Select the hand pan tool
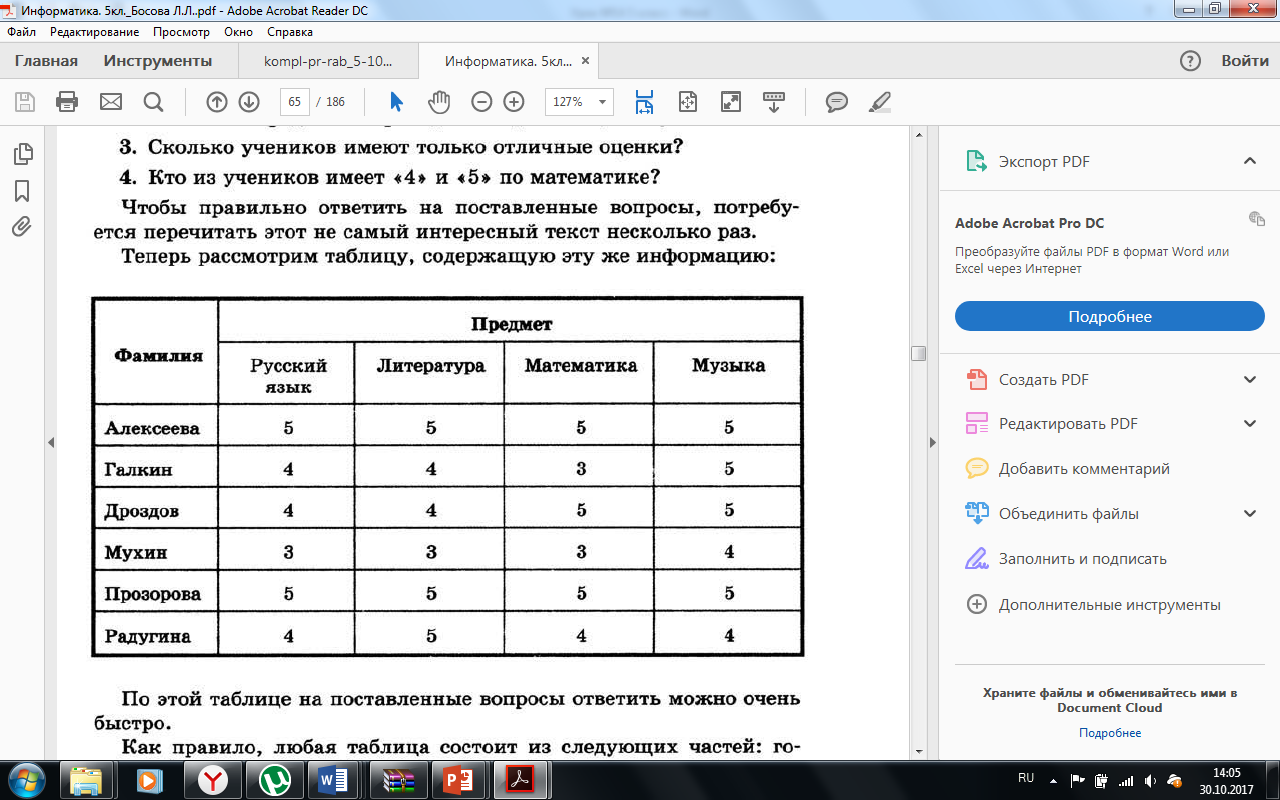The image size is (1280, 800). click(438, 101)
